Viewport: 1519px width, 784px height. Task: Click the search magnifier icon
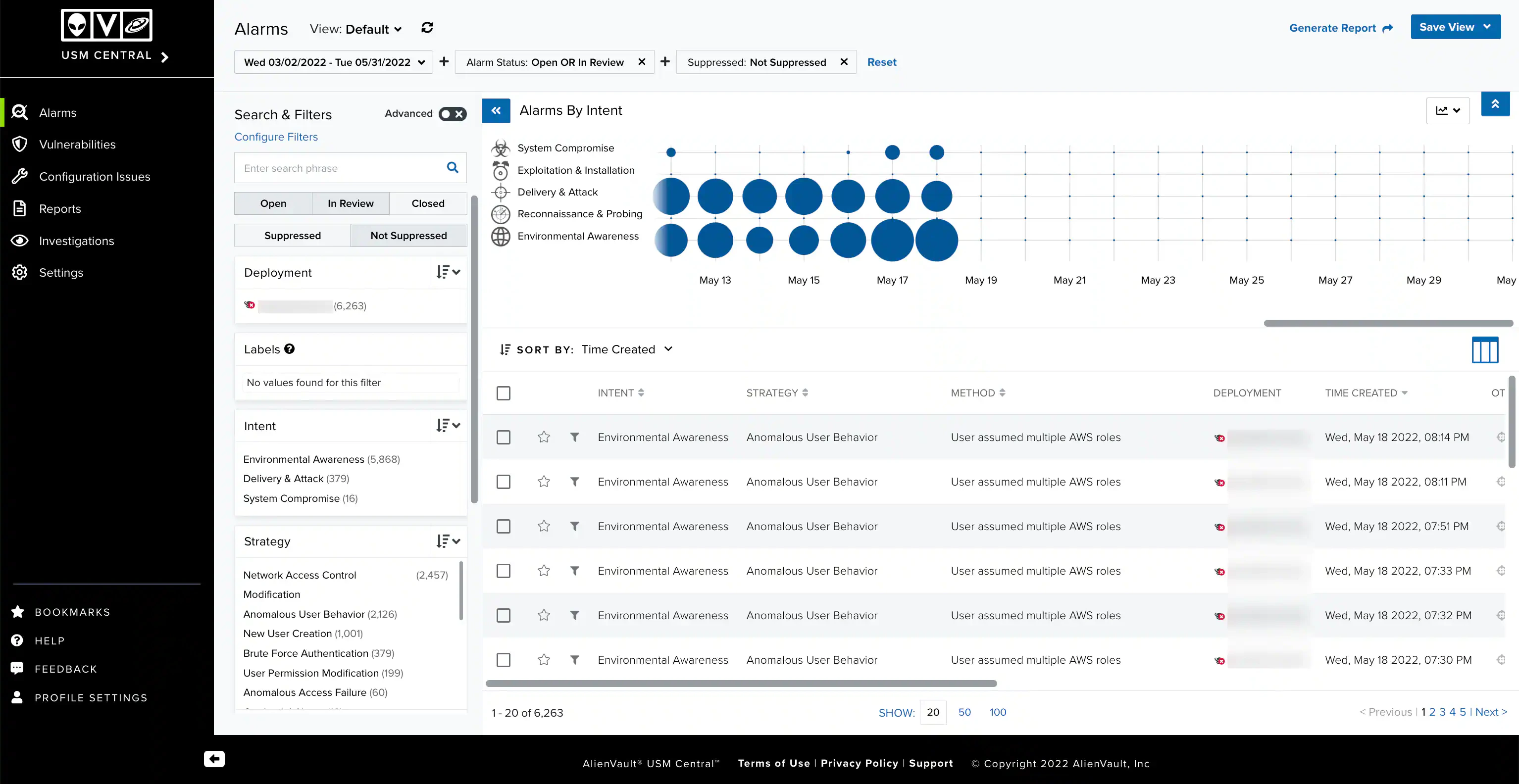(x=452, y=168)
